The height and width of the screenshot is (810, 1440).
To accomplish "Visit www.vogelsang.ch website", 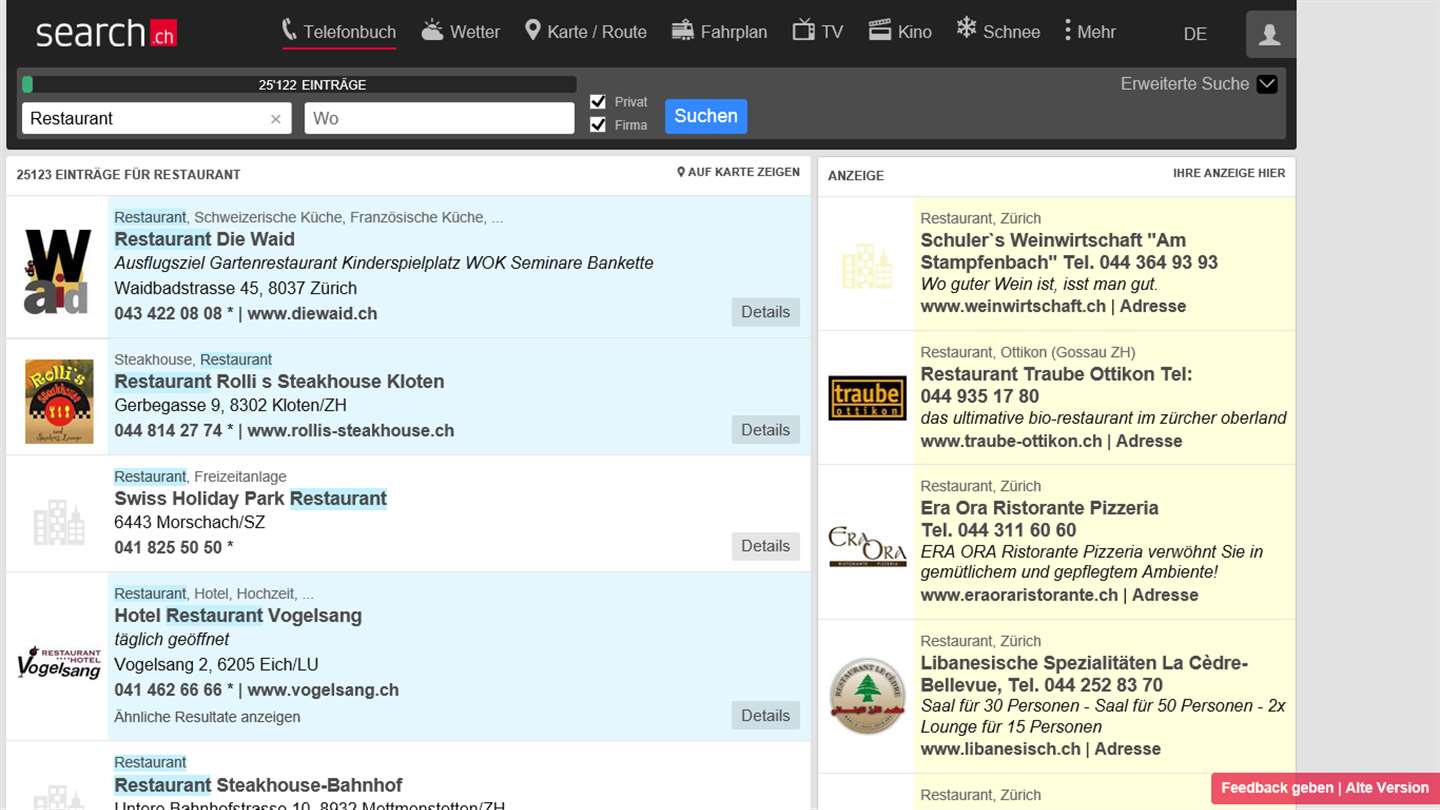I will 323,690.
